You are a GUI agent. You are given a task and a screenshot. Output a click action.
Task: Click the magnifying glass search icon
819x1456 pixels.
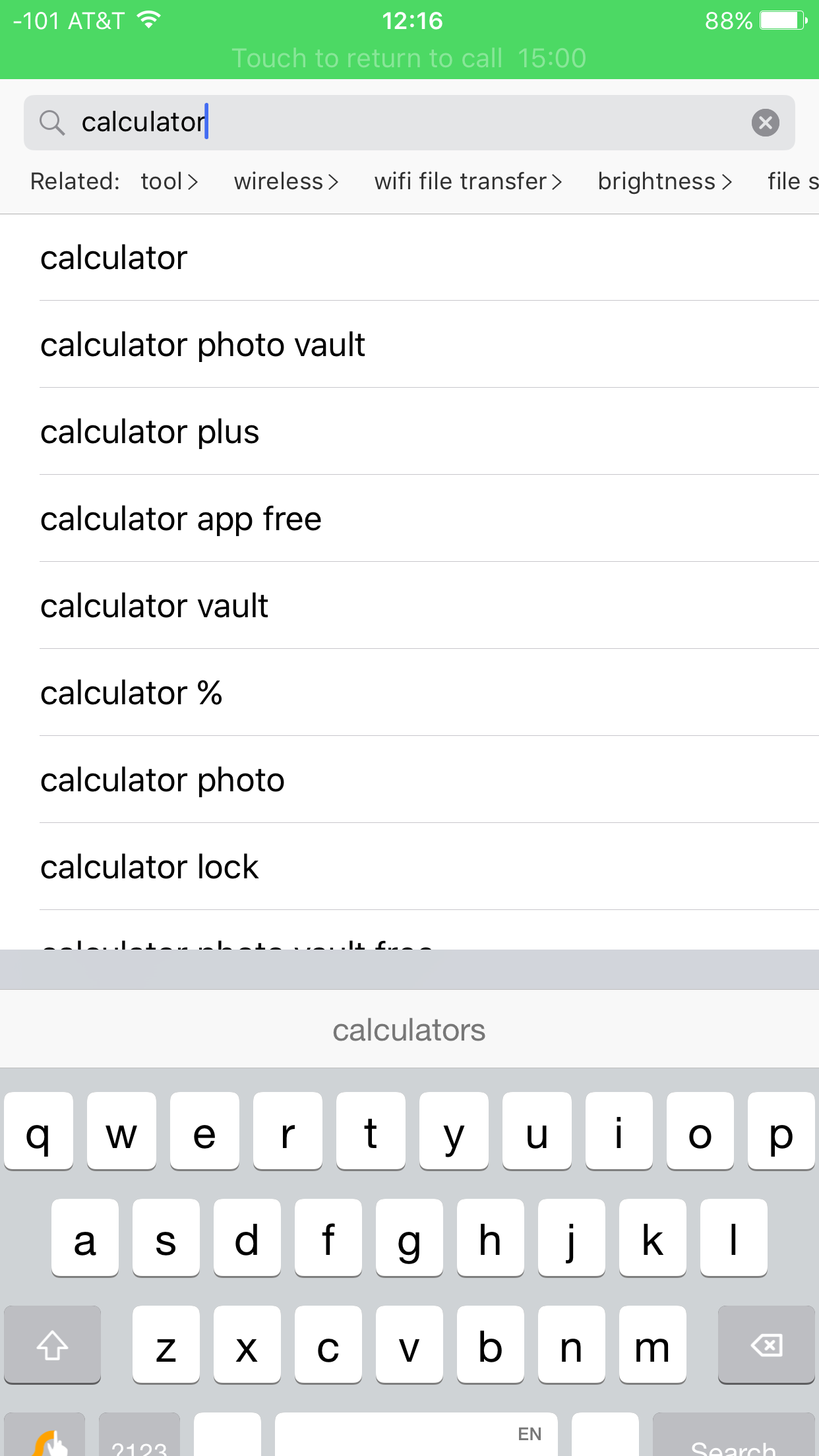tap(51, 123)
